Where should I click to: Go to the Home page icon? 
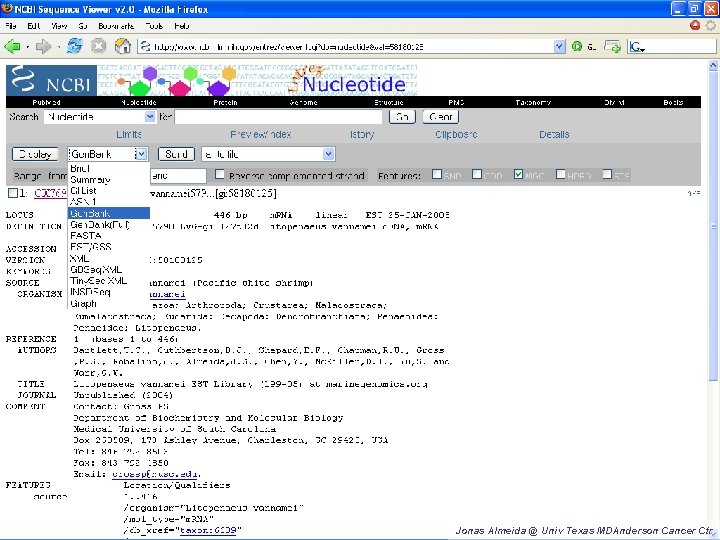[123, 46]
